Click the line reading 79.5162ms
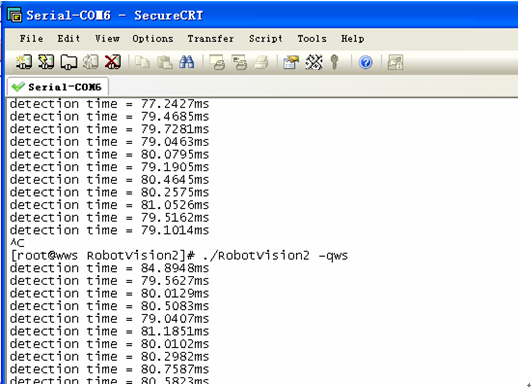 coord(109,217)
